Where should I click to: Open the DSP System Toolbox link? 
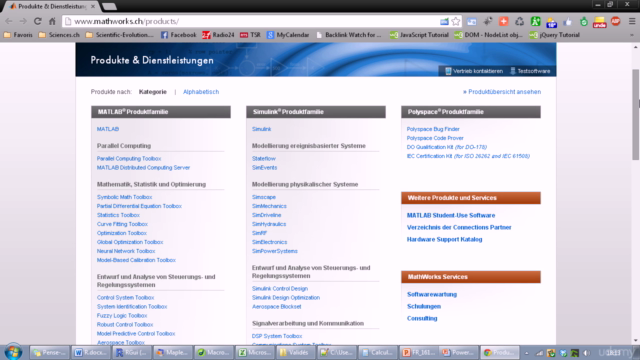[x=277, y=336]
